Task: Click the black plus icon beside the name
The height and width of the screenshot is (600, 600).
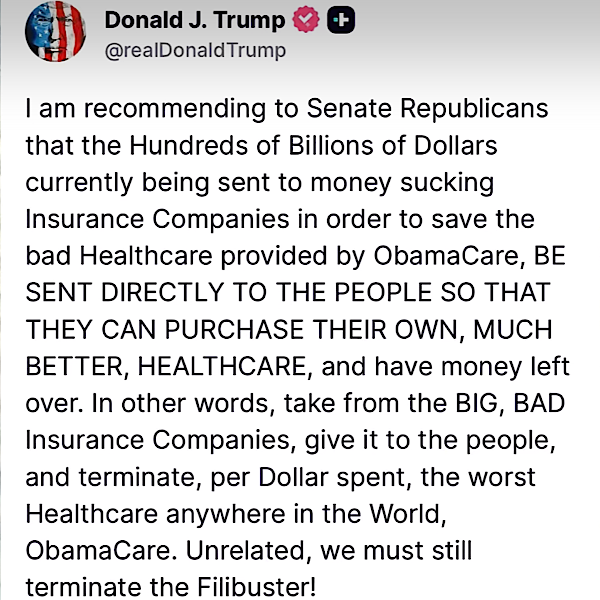Action: (x=342, y=21)
